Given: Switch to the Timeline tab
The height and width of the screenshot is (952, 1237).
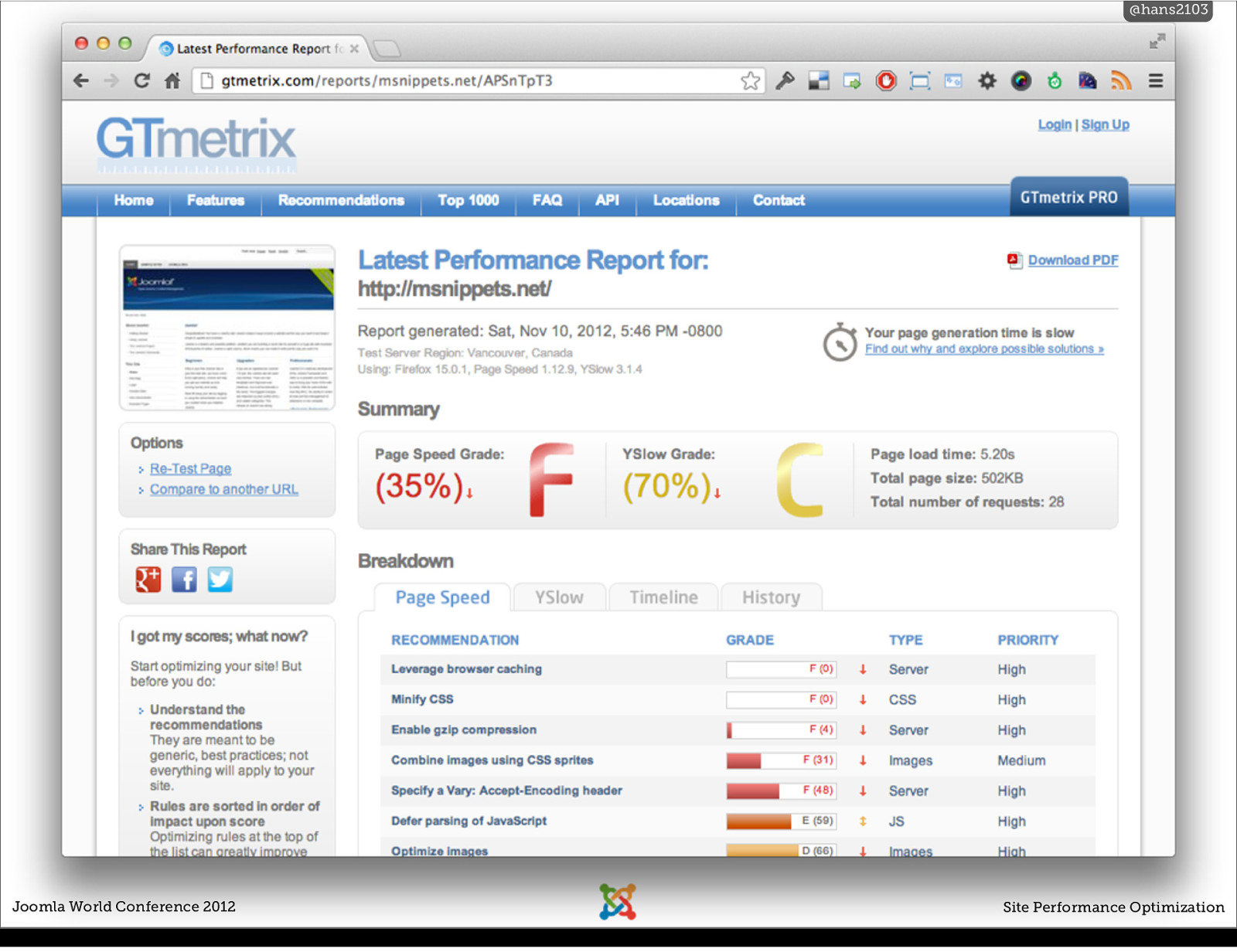Looking at the screenshot, I should coord(663,597).
